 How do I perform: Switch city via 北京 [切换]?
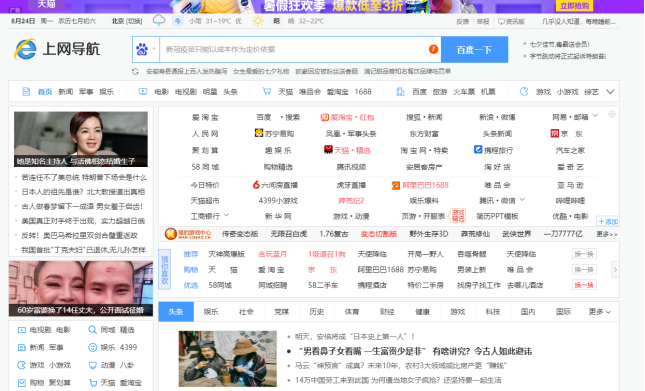127,21
